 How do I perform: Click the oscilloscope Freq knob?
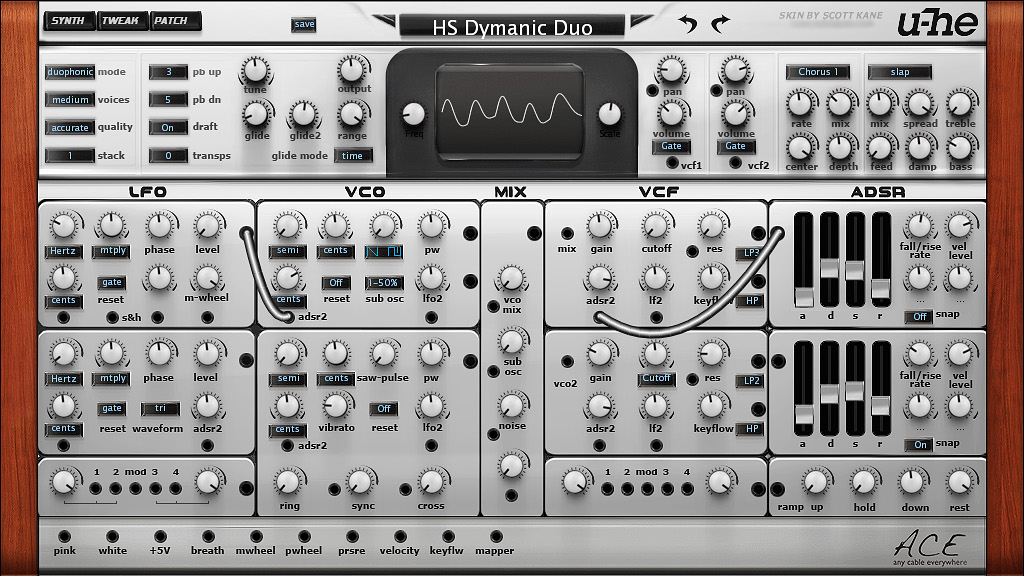click(x=413, y=114)
